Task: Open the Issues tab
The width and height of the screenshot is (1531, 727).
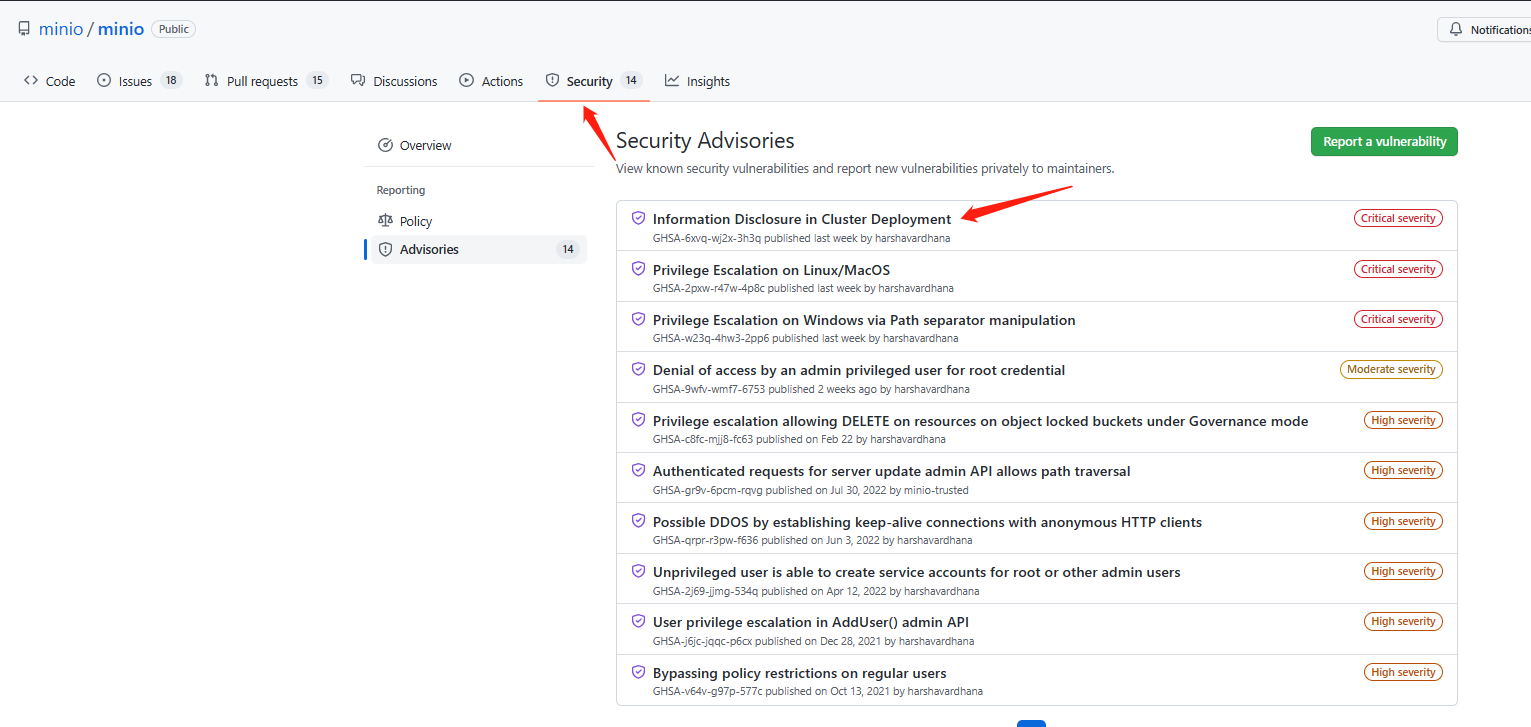Action: [x=139, y=81]
